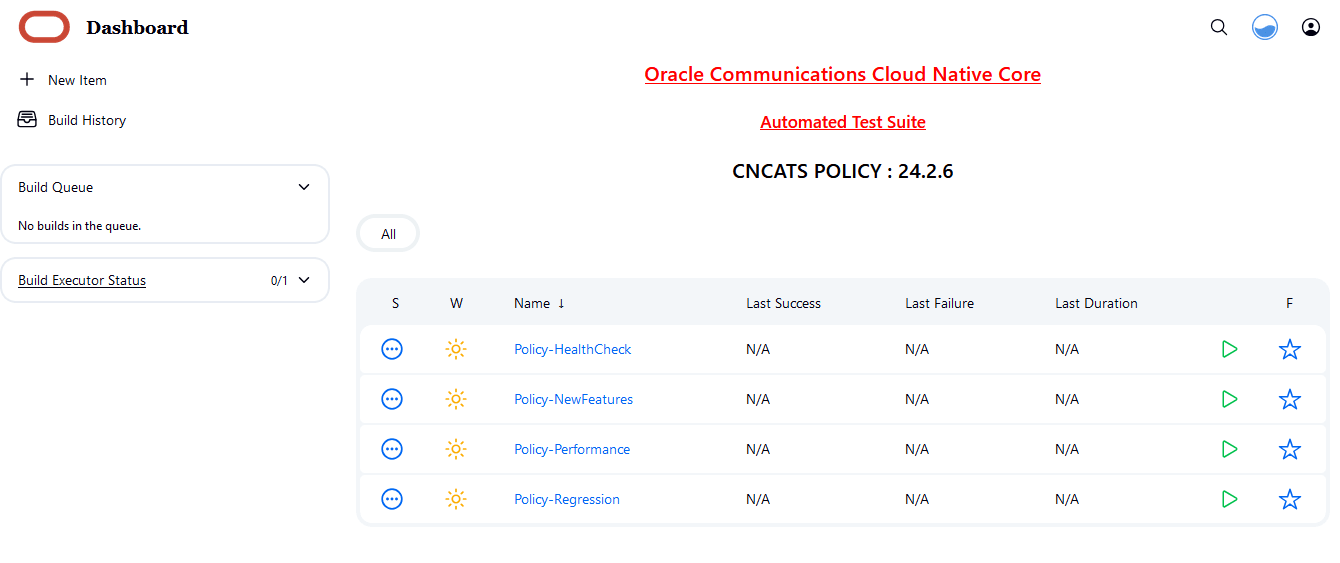Sort by the F favorite column header
This screenshot has width=1340, height=563.
[x=1290, y=303]
